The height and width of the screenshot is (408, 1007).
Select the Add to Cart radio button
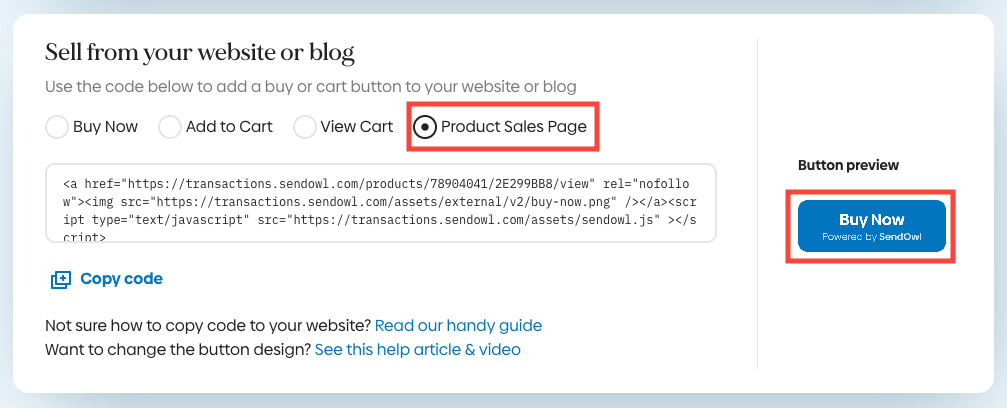pyautogui.click(x=170, y=127)
